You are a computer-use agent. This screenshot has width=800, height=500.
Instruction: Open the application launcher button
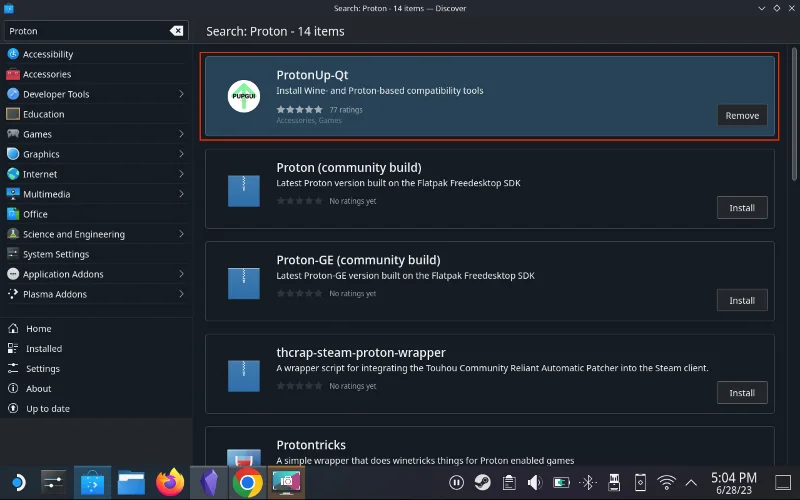[18, 482]
